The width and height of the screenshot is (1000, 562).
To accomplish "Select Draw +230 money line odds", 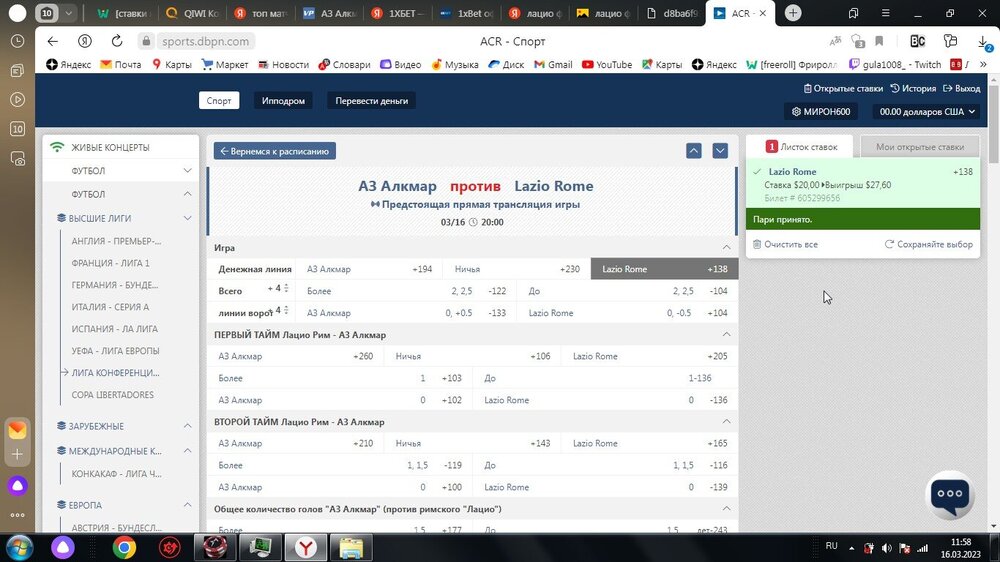I will tap(516, 269).
